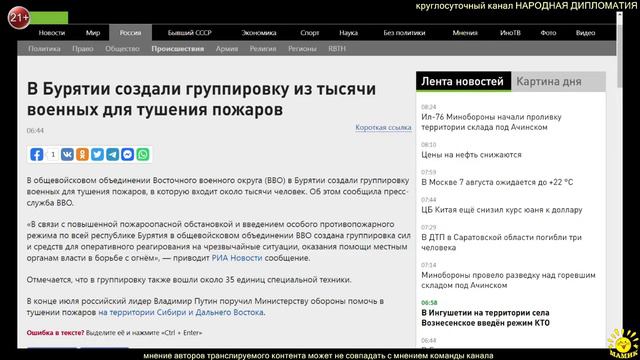Open the Видео section
Image resolution: width=640 pixels, height=360 pixels.
point(585,33)
